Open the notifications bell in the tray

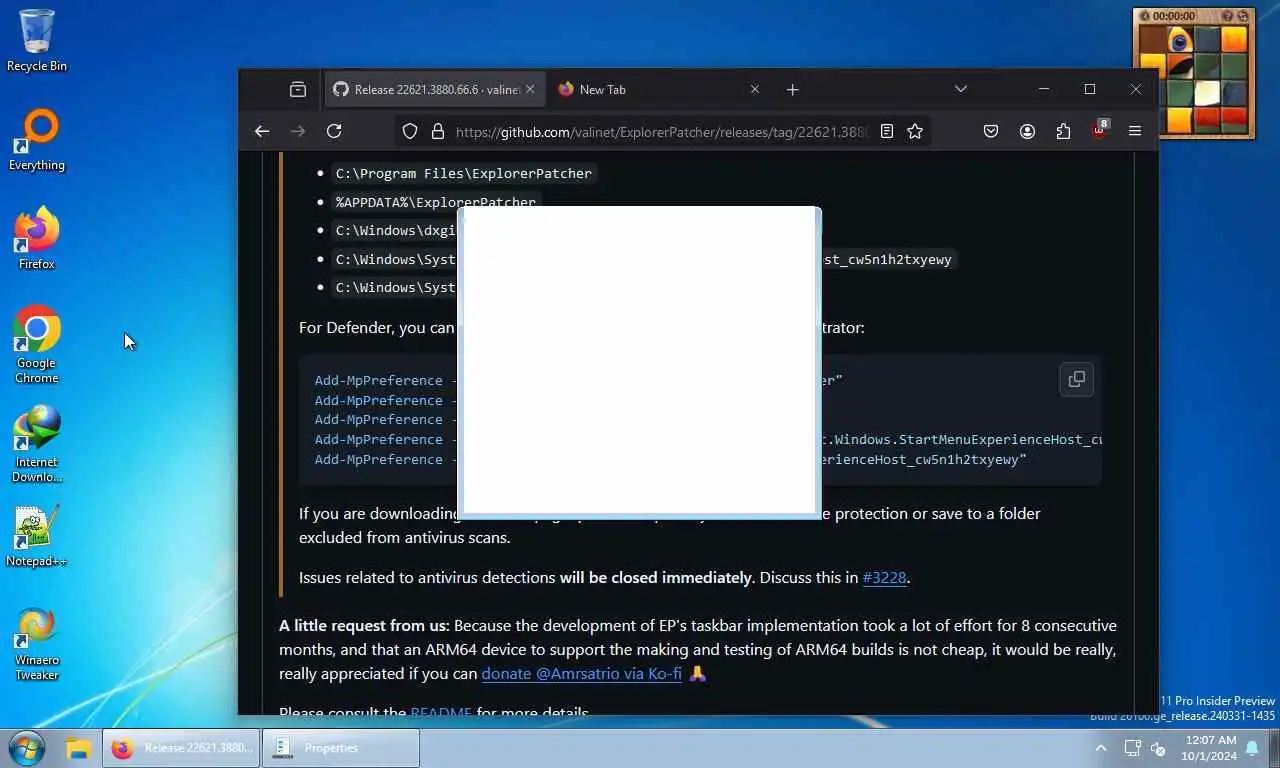(x=1252, y=748)
